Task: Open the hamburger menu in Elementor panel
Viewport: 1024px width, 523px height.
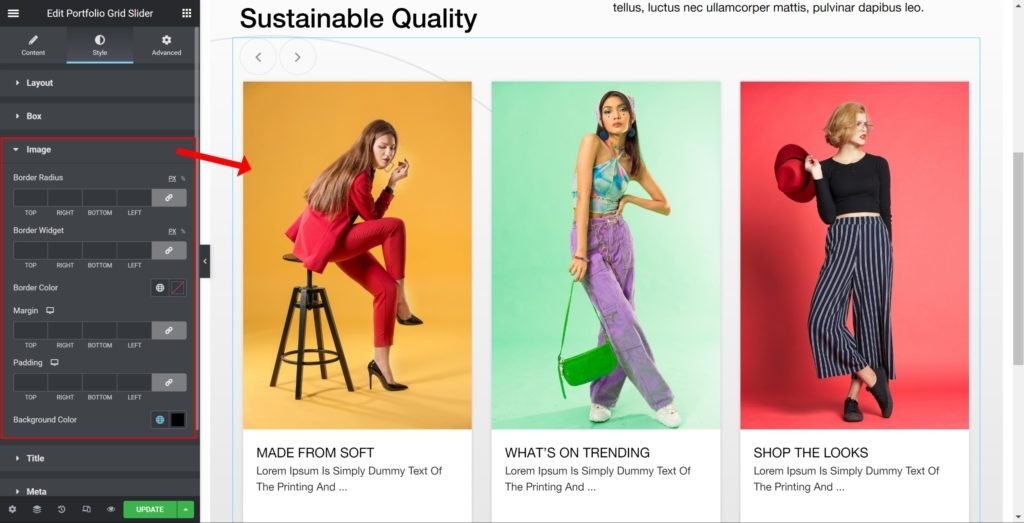Action: click(13, 13)
